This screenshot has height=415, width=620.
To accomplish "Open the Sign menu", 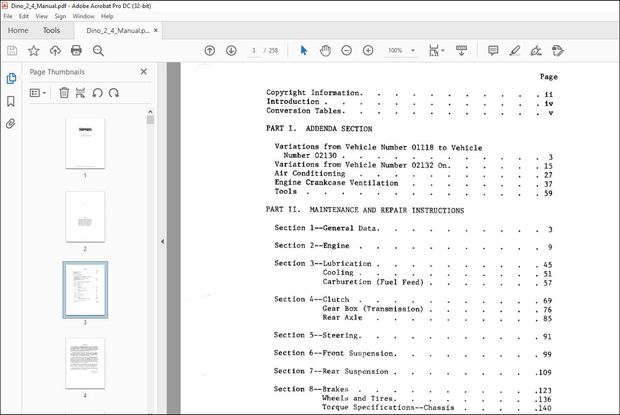I will tap(60, 16).
